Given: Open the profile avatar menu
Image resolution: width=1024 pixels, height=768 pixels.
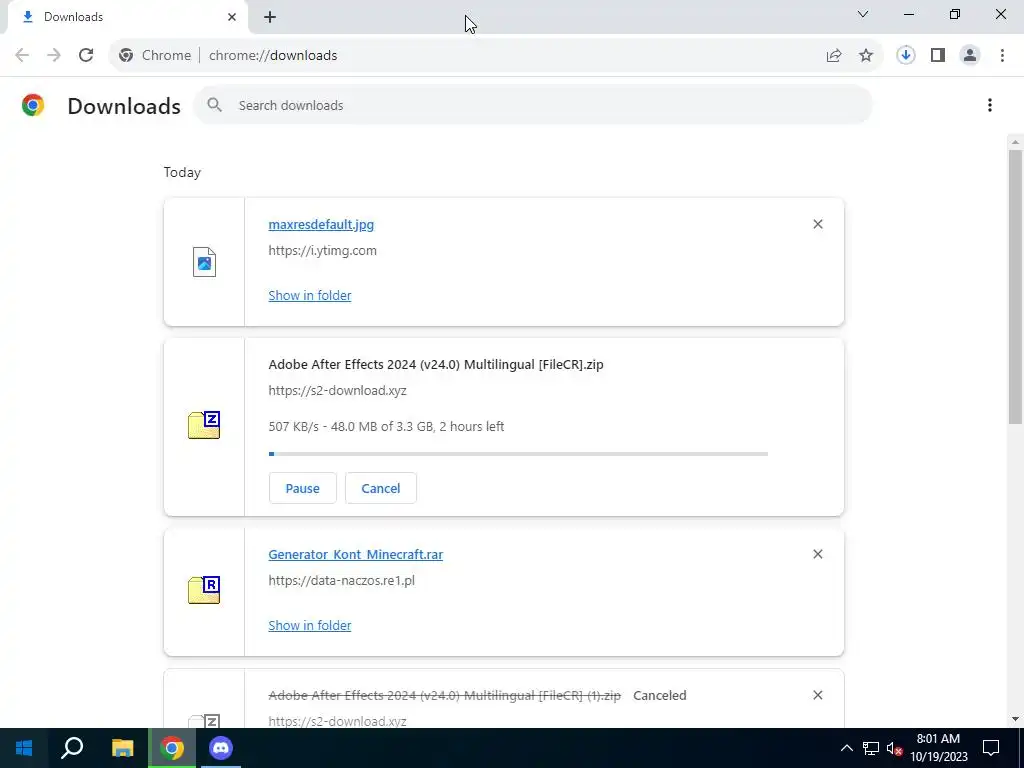Looking at the screenshot, I should tap(970, 56).
